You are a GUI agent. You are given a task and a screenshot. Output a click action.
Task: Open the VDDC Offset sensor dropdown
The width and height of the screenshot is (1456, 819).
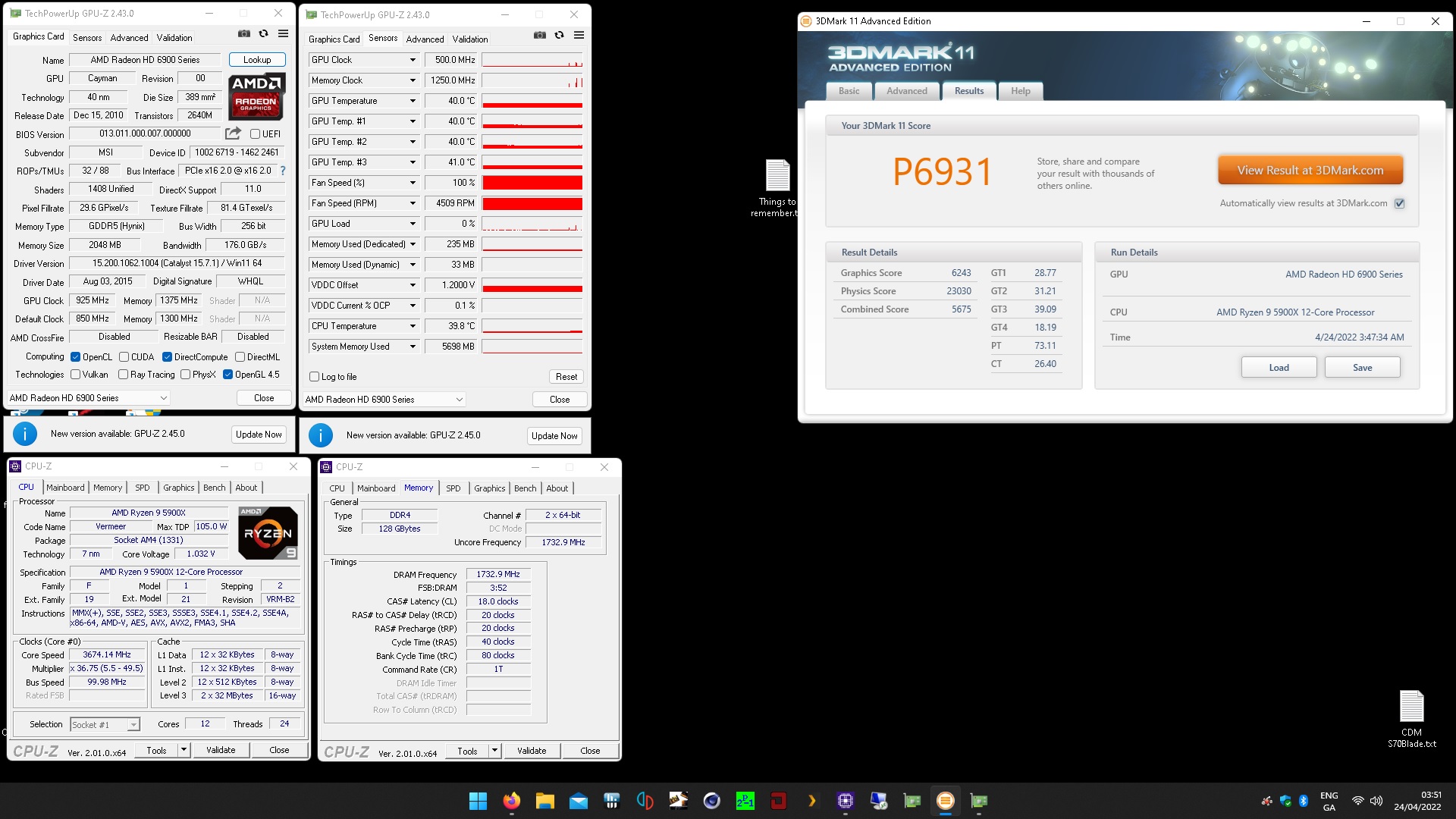click(x=413, y=285)
